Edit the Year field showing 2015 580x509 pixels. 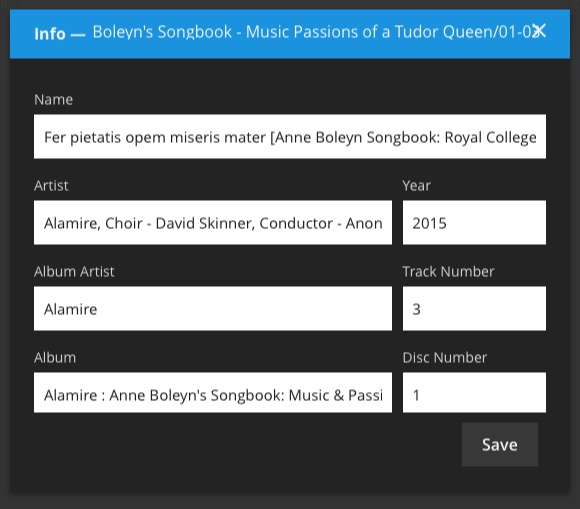(x=474, y=222)
